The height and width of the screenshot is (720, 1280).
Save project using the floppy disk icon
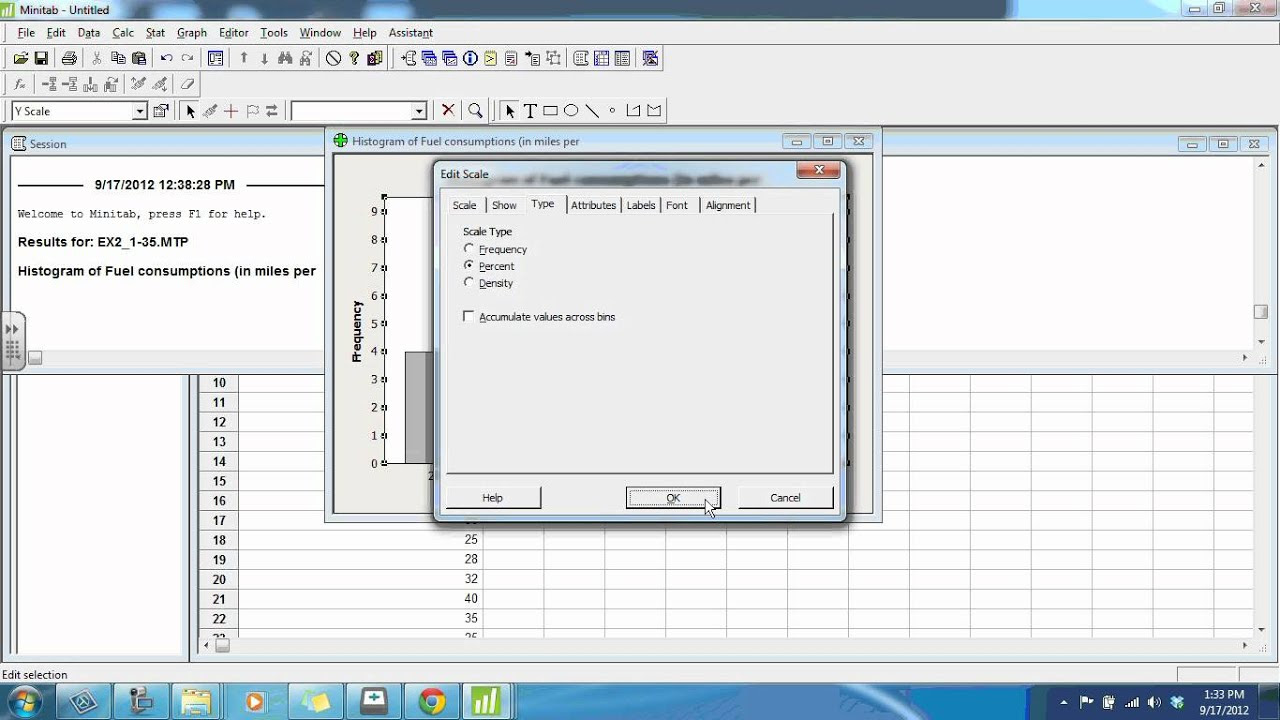tap(41, 59)
